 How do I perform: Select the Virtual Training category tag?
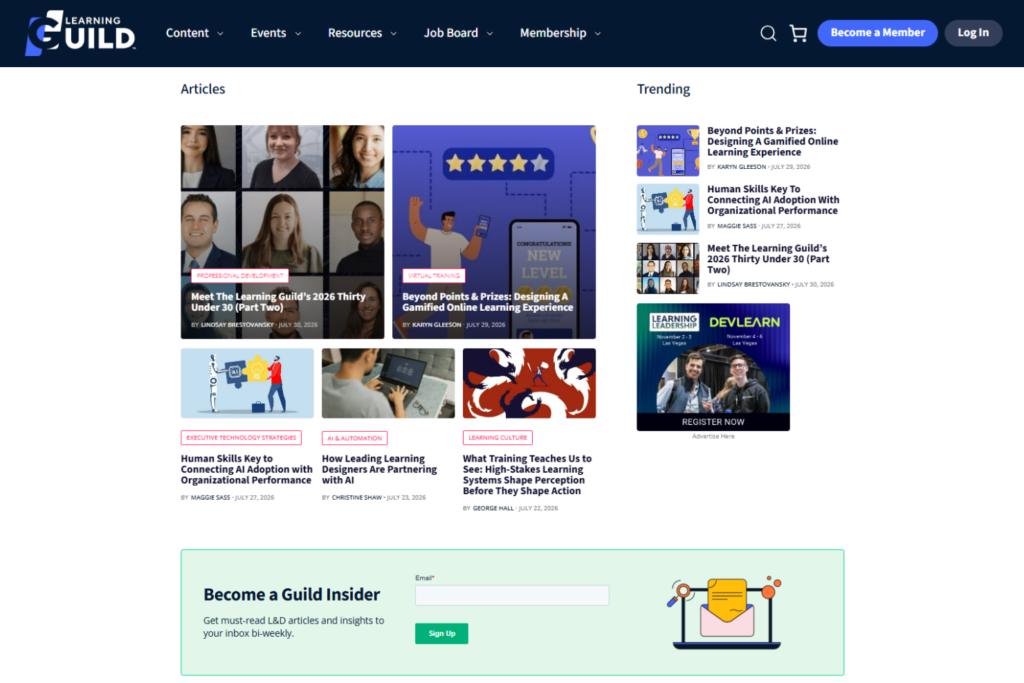(434, 276)
